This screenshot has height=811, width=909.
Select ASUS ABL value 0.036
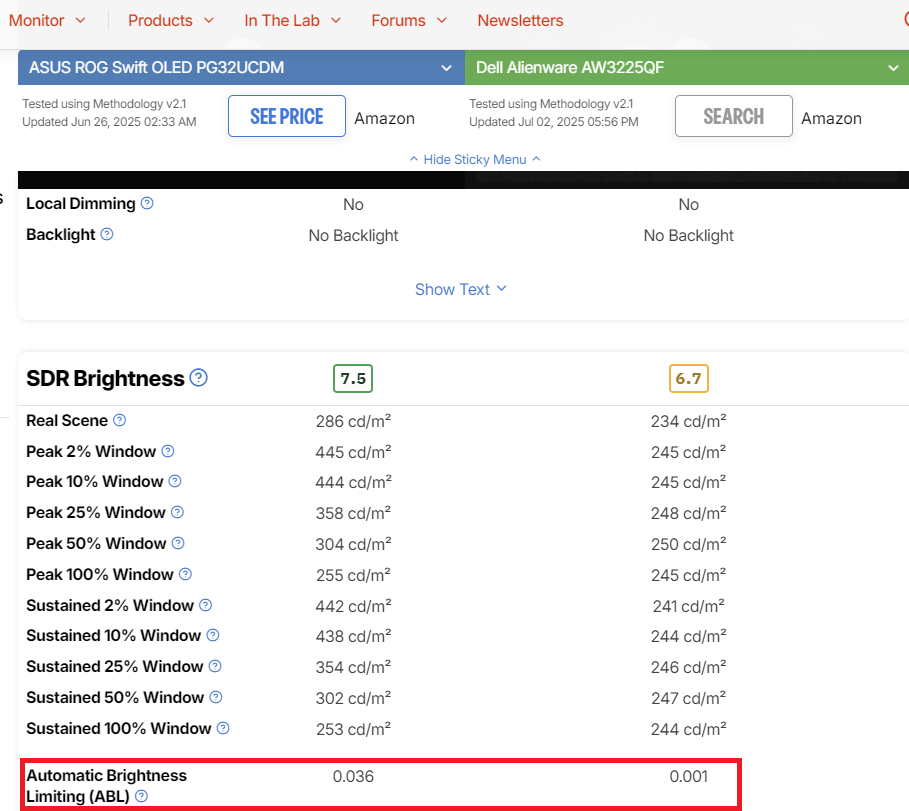point(353,776)
